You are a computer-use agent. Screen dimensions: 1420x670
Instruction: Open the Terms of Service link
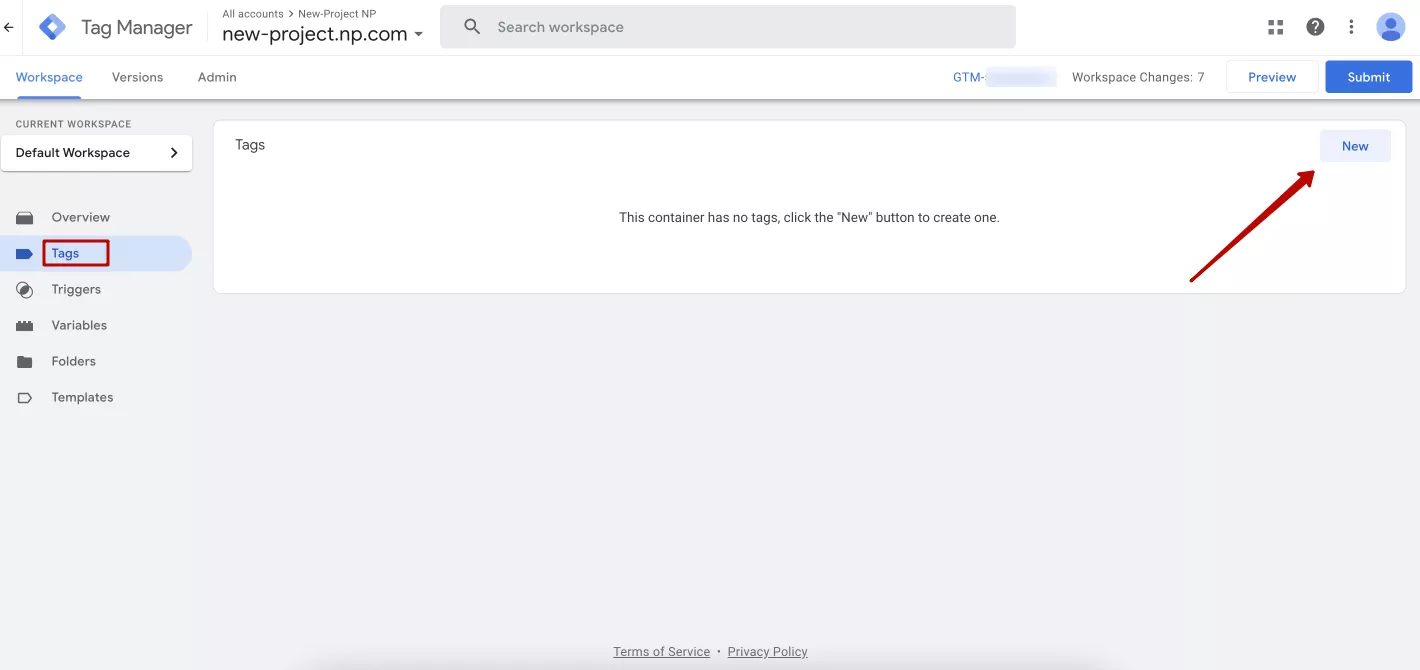[661, 652]
